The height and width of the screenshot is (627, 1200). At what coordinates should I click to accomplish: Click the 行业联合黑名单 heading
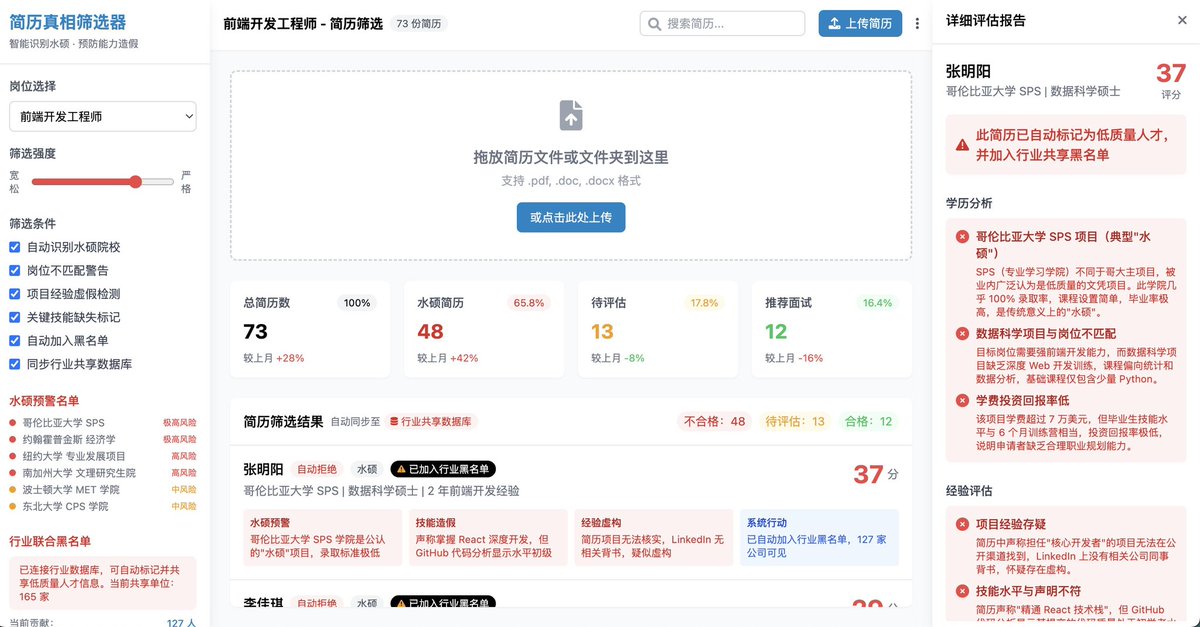pos(50,541)
